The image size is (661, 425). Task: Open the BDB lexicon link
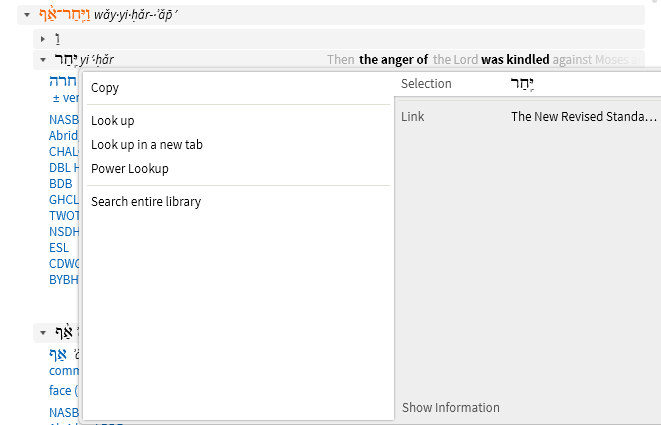coord(60,184)
